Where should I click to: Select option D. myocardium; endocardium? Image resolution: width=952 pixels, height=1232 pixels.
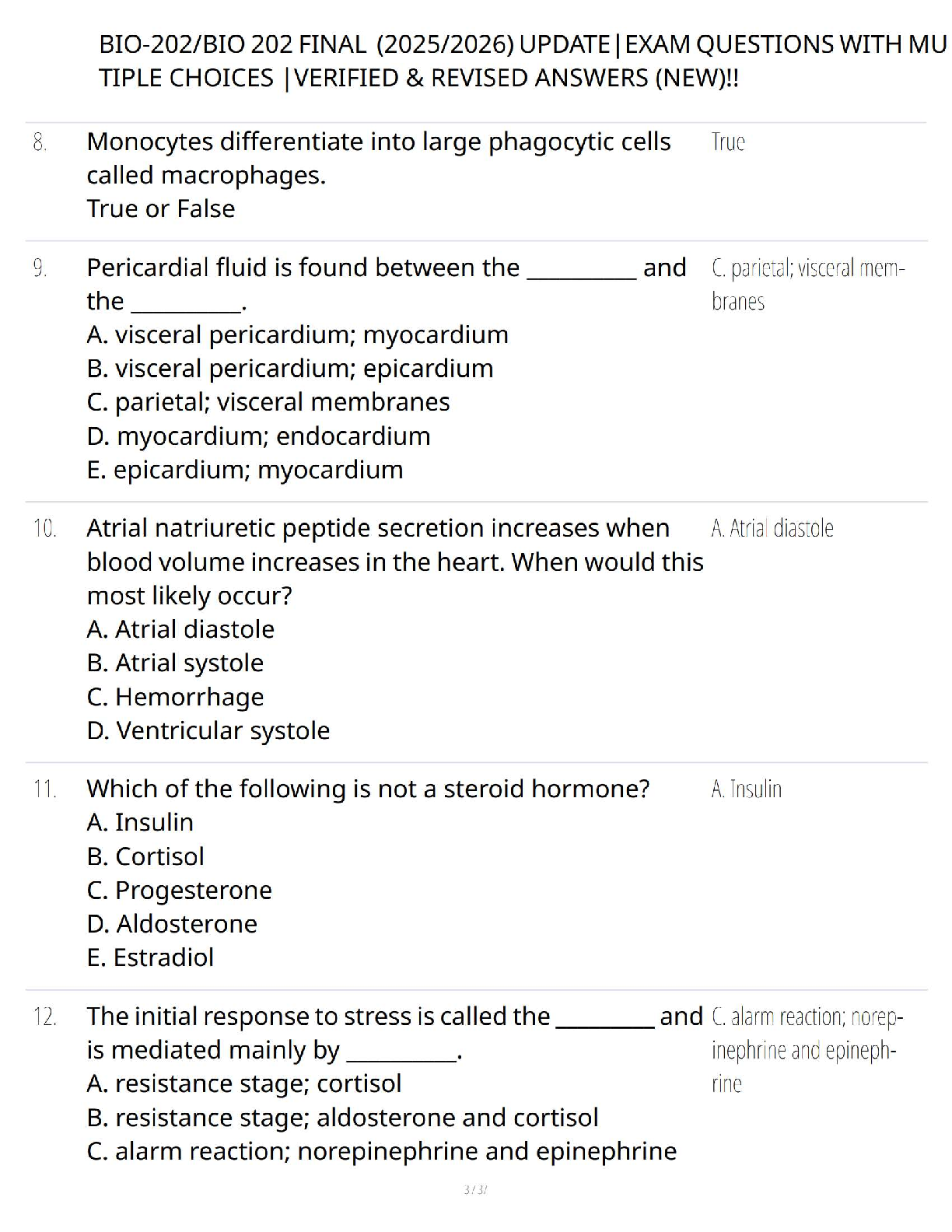pos(258,436)
